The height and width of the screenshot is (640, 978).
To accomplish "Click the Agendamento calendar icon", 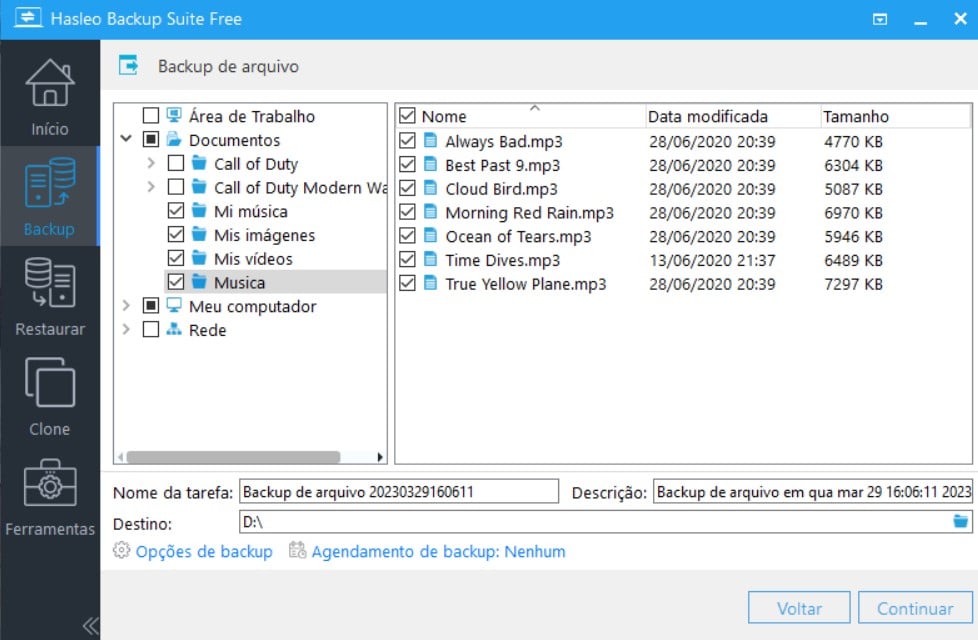I will tap(298, 550).
